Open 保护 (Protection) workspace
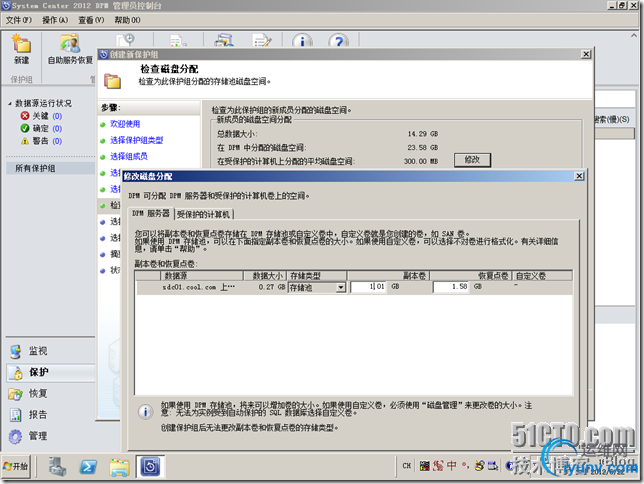Image resolution: width=644 pixels, height=484 pixels. click(x=51, y=372)
